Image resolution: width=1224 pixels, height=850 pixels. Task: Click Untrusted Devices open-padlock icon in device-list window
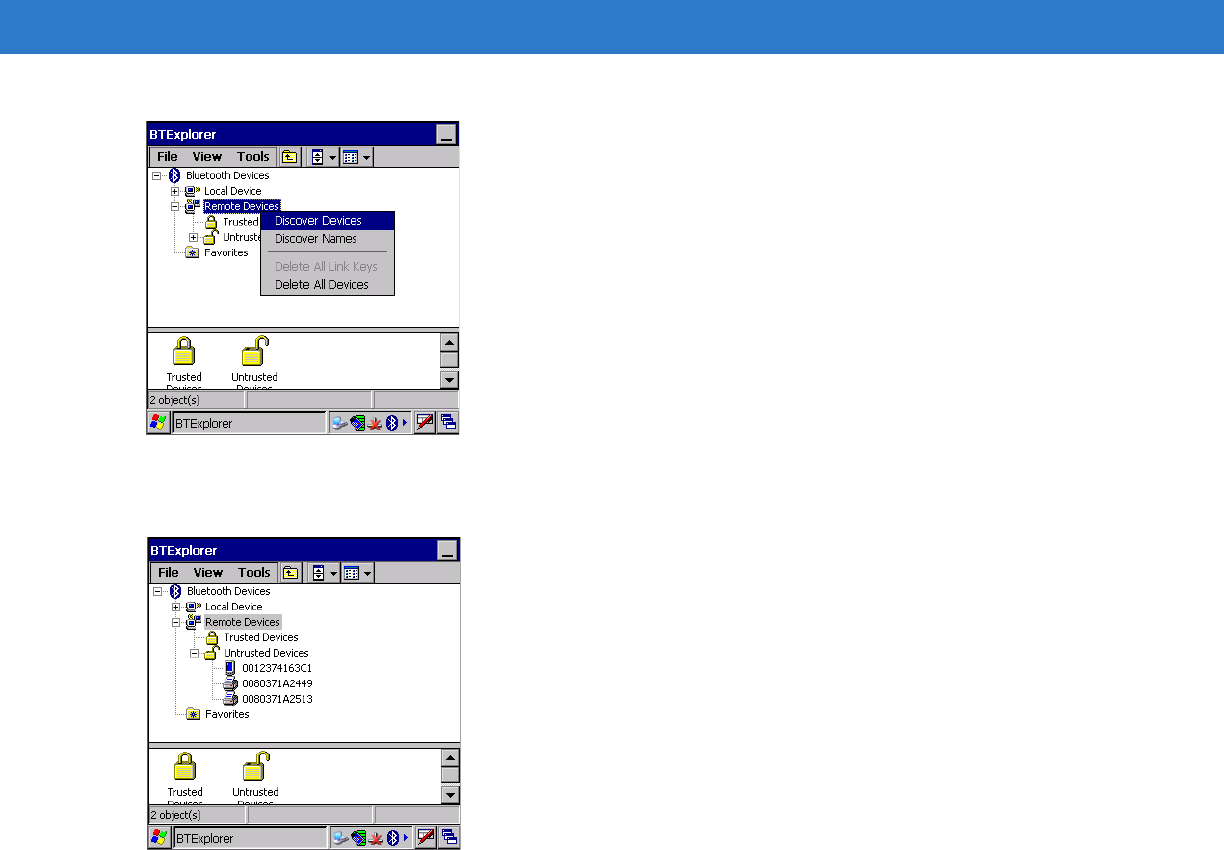[x=257, y=767]
